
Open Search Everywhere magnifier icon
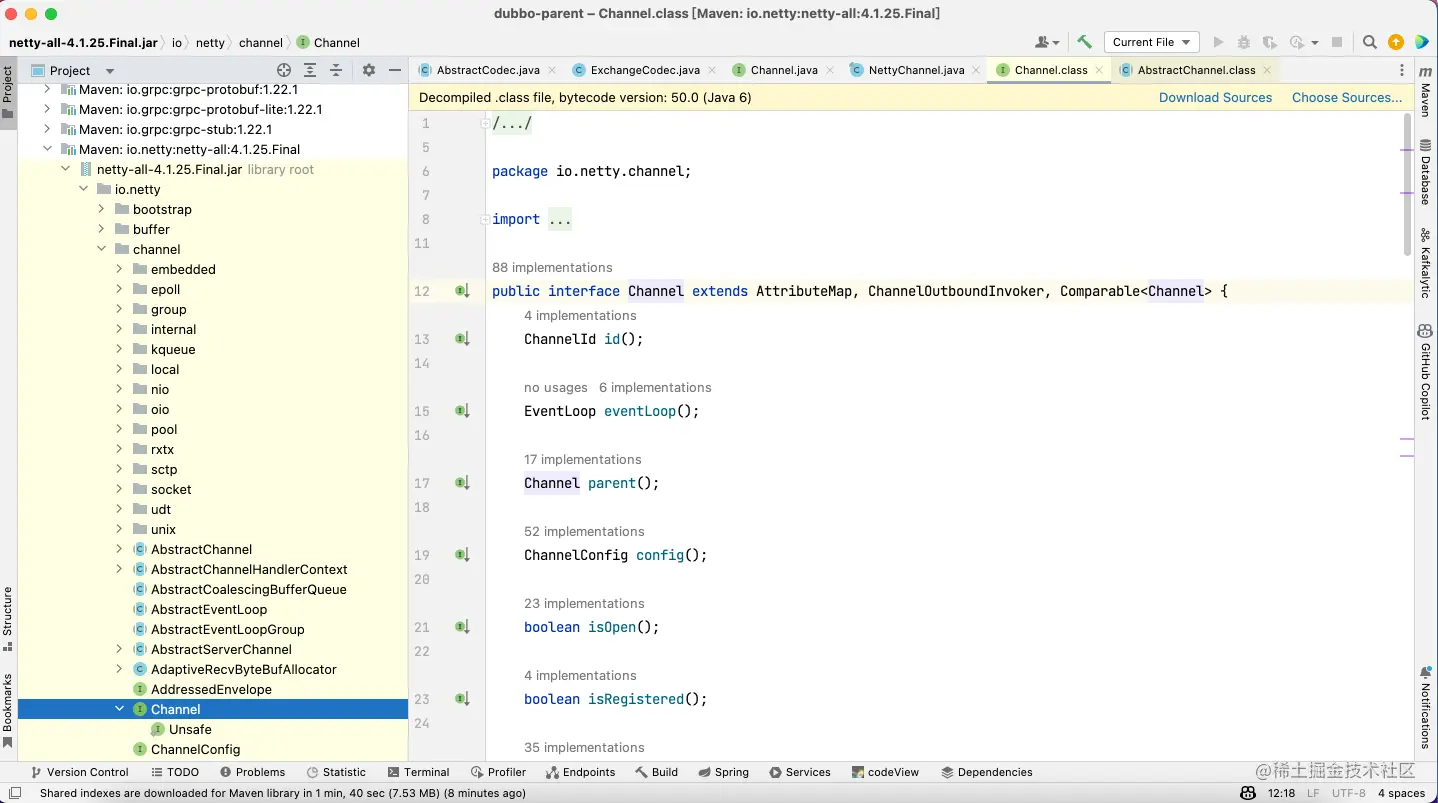[1370, 42]
